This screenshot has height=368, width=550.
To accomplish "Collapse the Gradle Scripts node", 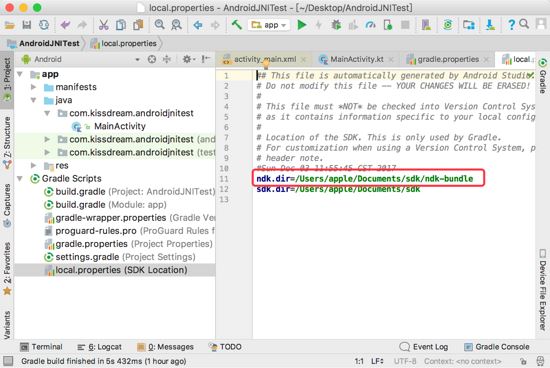I will 20,179.
